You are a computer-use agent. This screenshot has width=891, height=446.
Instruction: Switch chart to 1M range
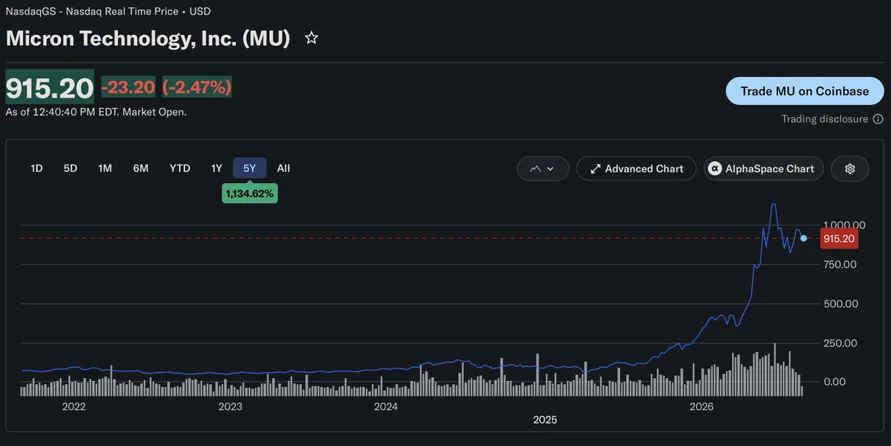tap(105, 168)
